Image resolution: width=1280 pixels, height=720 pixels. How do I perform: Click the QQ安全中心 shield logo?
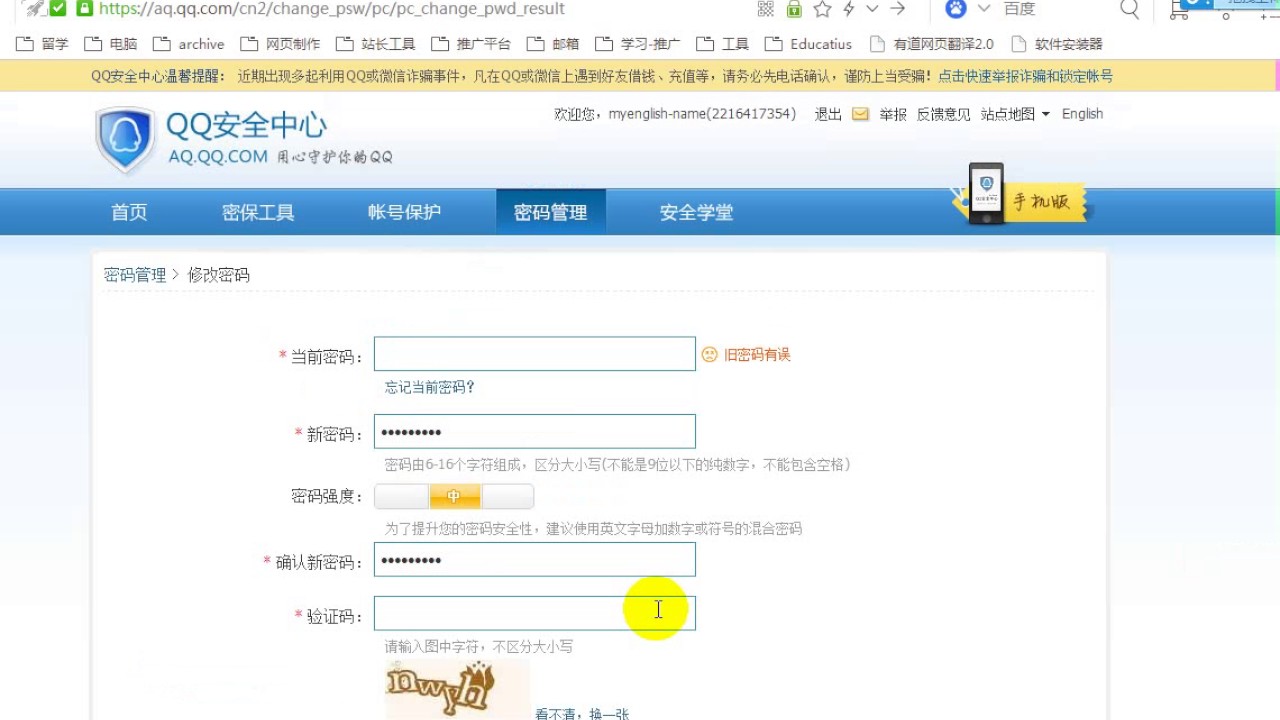click(x=125, y=140)
